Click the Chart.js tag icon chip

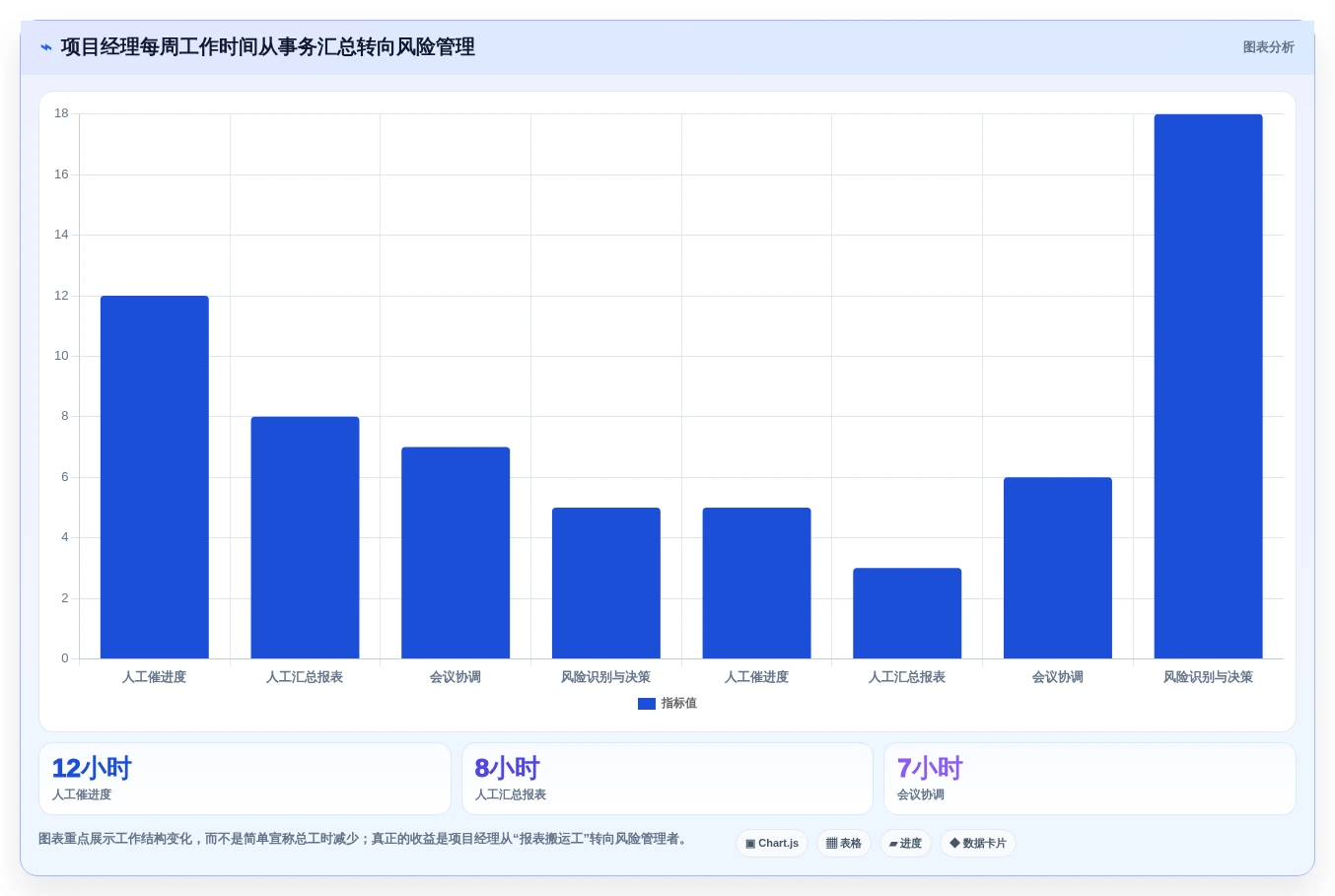click(x=772, y=844)
